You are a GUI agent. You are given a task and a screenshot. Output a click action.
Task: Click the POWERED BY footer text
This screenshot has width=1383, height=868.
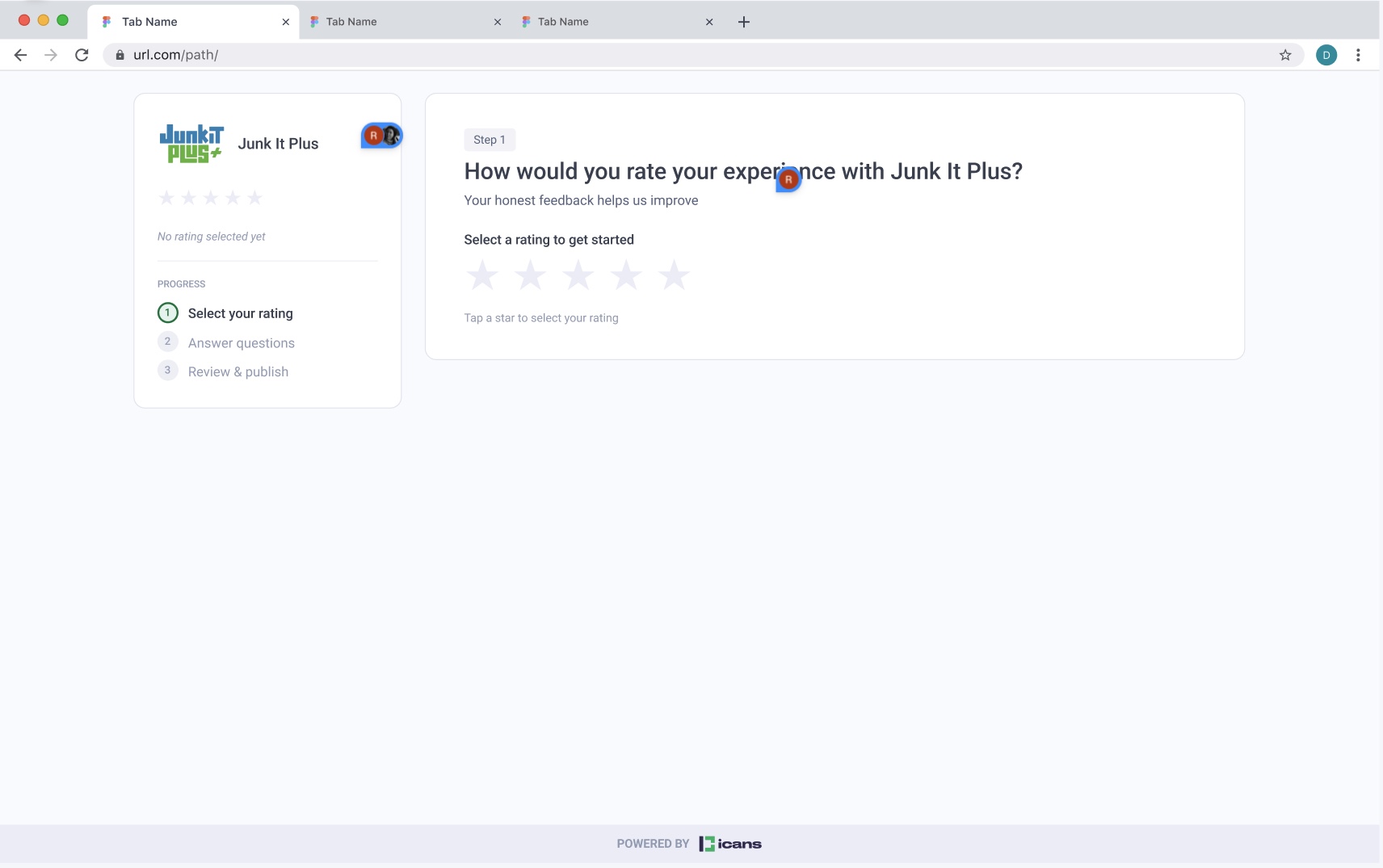(654, 844)
